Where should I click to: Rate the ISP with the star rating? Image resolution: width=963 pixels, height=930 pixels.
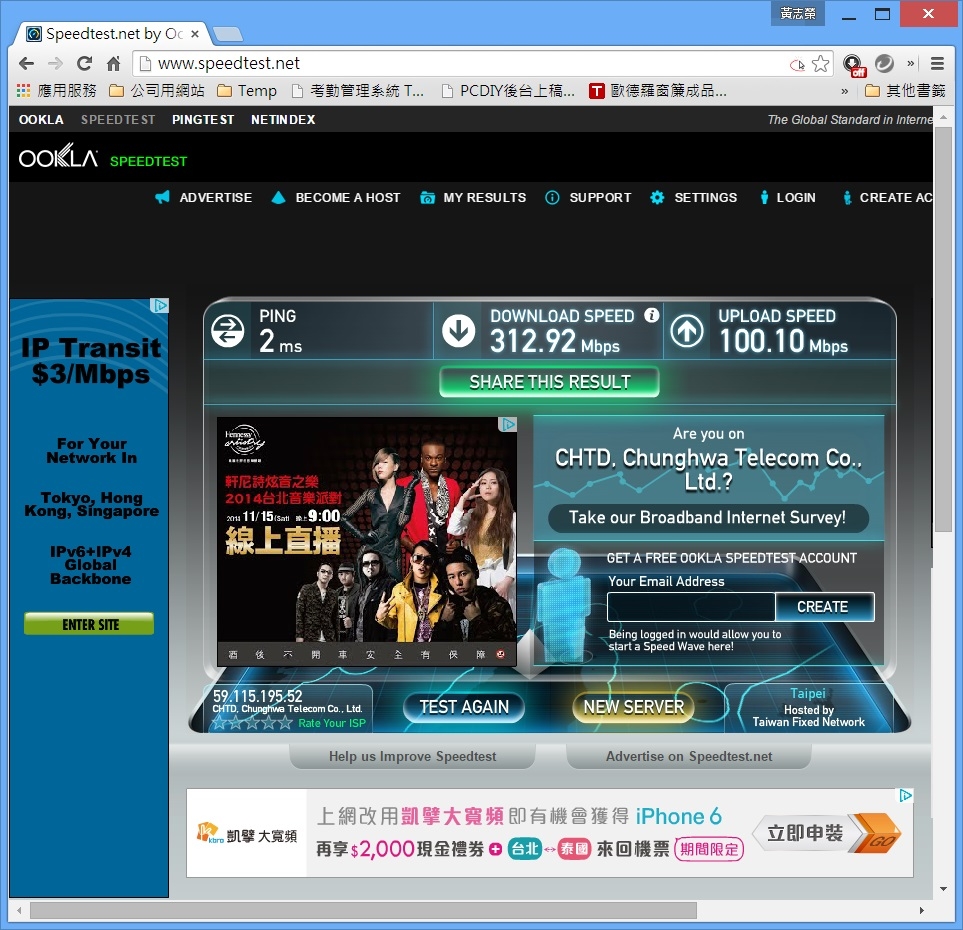(x=252, y=723)
